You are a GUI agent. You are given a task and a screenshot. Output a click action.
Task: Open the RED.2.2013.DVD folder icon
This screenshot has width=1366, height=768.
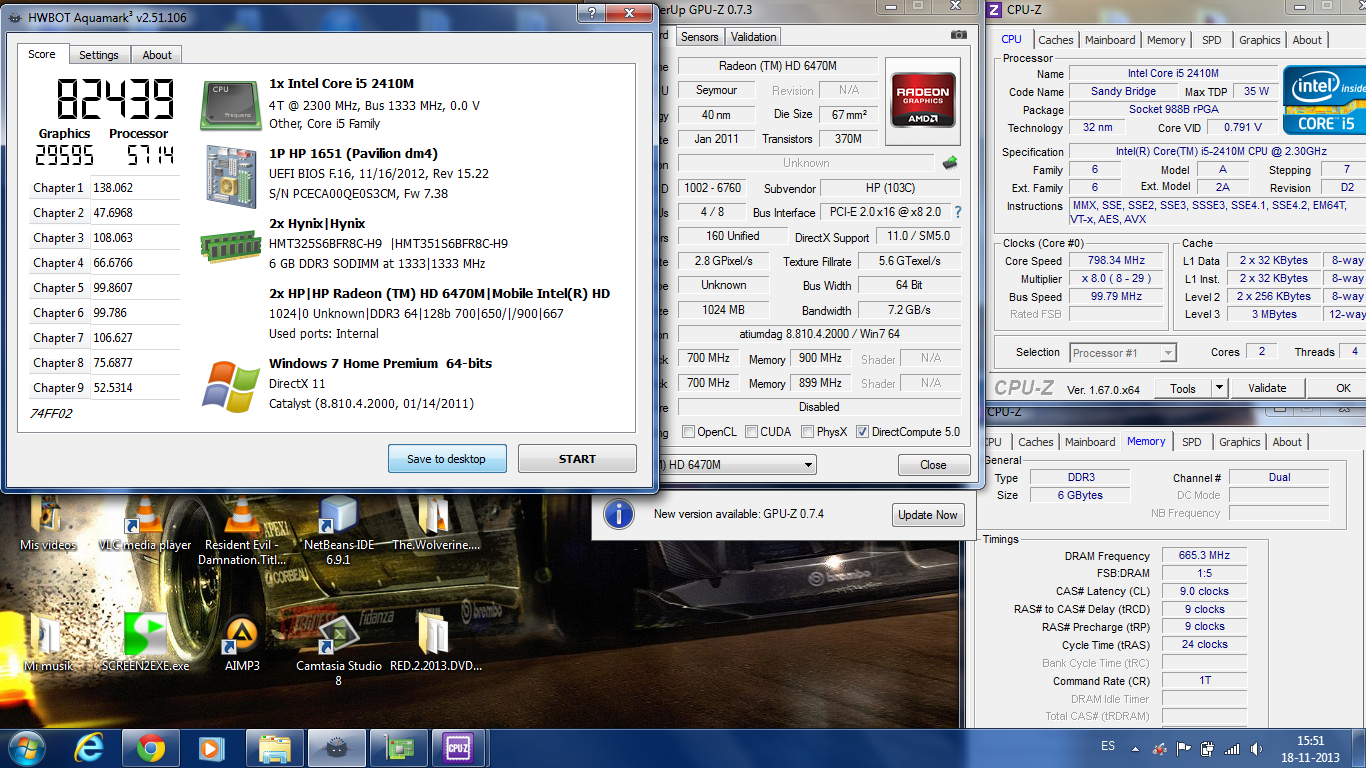(x=435, y=634)
